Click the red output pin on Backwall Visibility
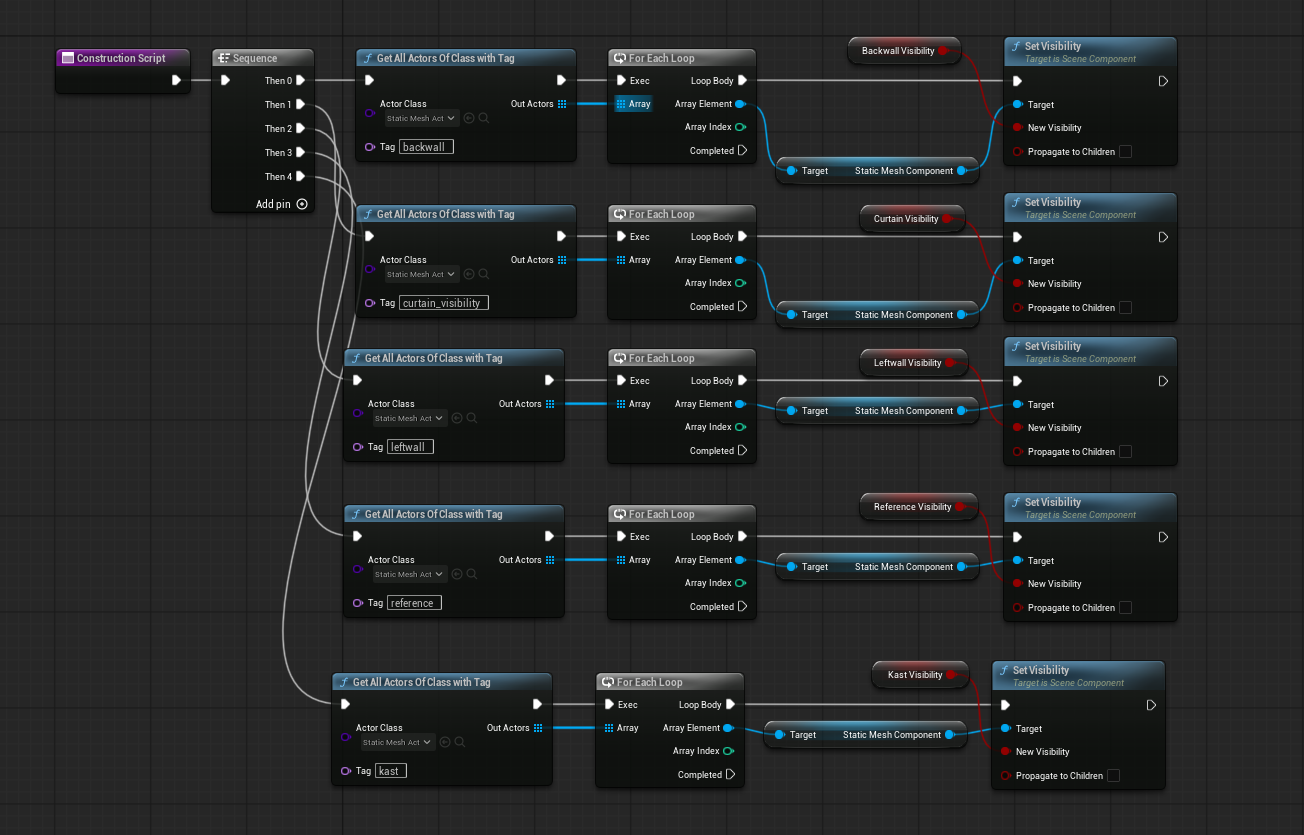Image resolution: width=1304 pixels, height=835 pixels. pos(943,51)
